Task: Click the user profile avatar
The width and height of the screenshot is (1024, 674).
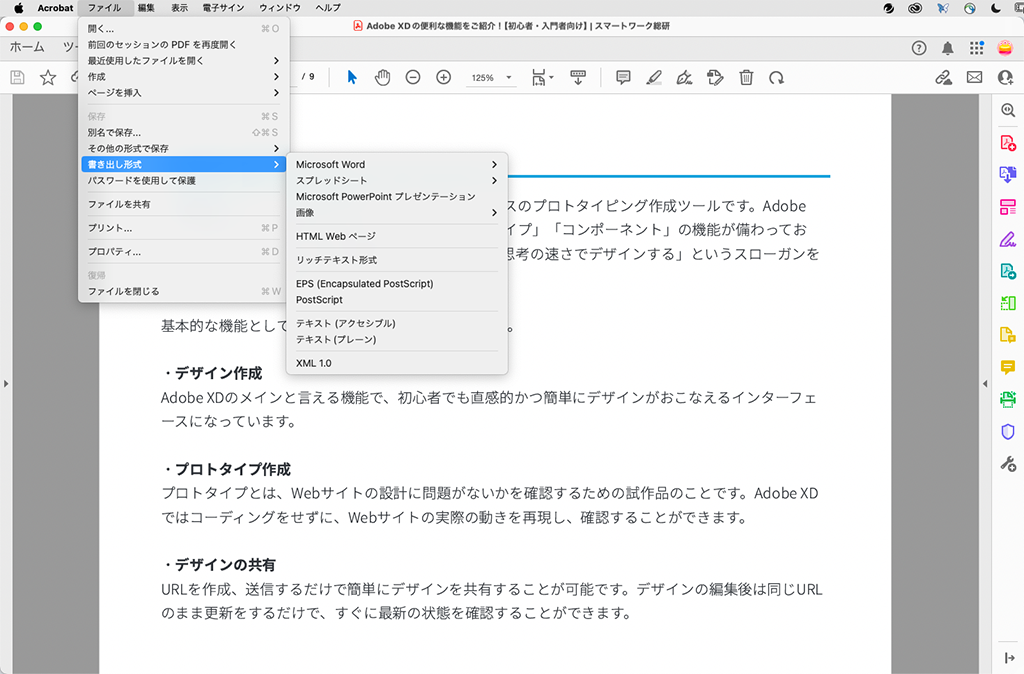Action: [1006, 48]
